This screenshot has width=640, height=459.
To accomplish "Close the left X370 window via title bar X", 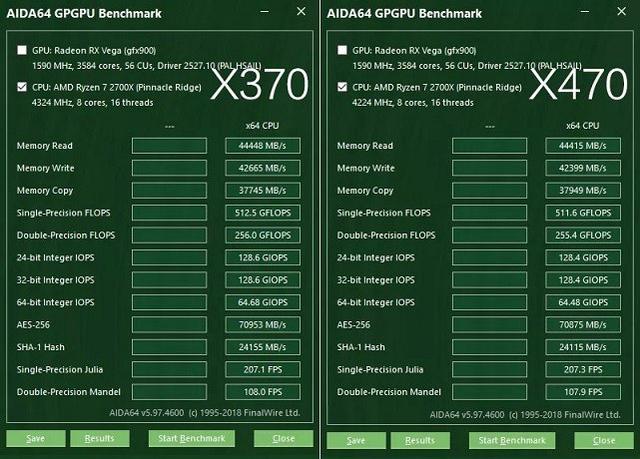I will click(301, 13).
